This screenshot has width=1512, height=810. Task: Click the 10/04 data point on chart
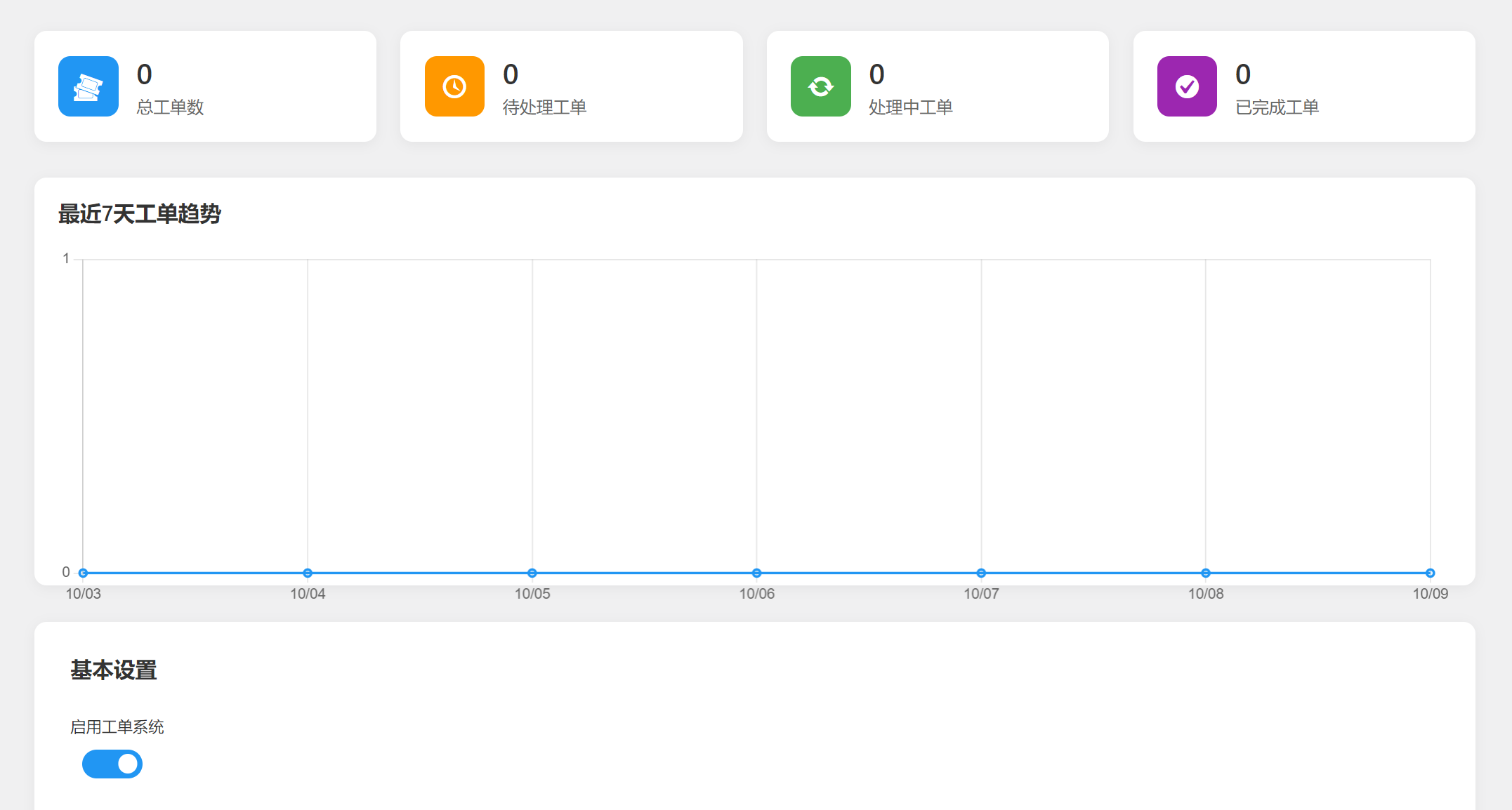(308, 573)
